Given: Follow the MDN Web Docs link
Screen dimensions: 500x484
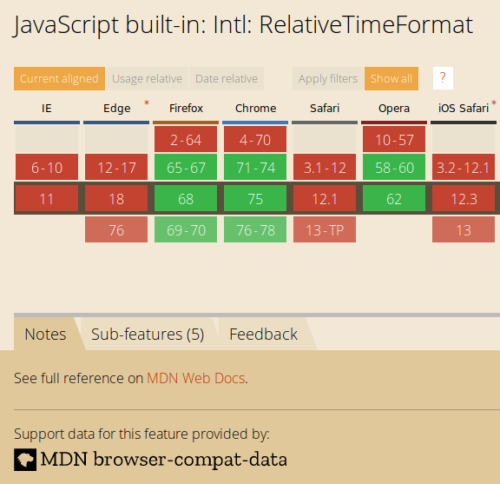Looking at the screenshot, I should [196, 378].
